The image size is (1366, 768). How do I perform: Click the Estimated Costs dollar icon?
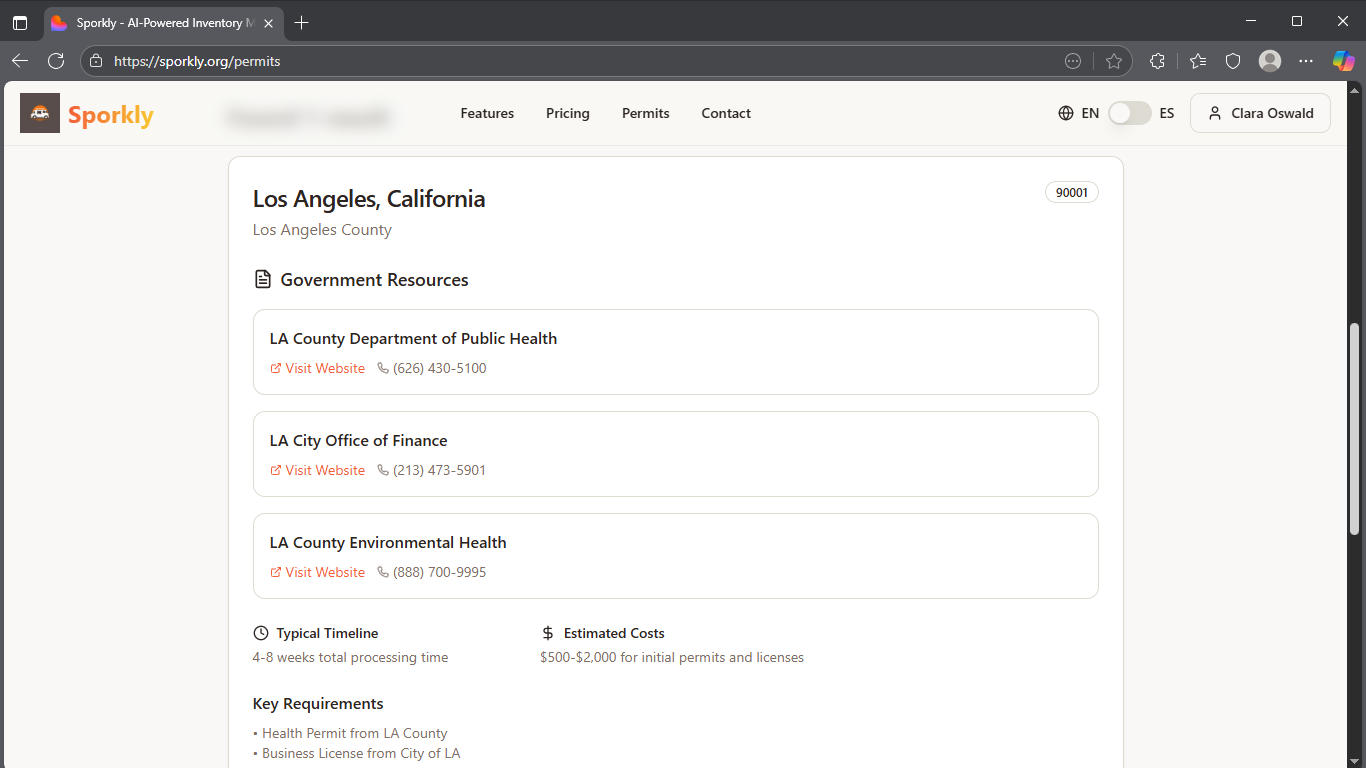click(548, 633)
